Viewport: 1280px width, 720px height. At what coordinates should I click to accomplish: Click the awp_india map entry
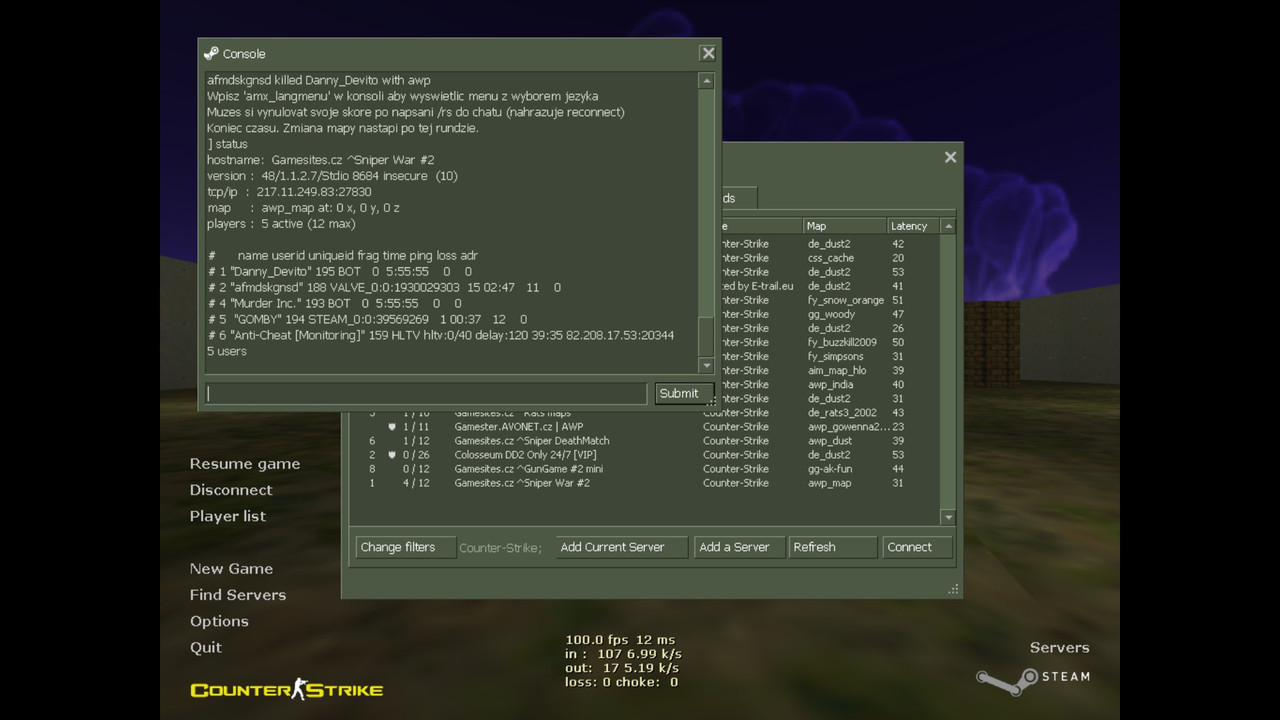832,384
